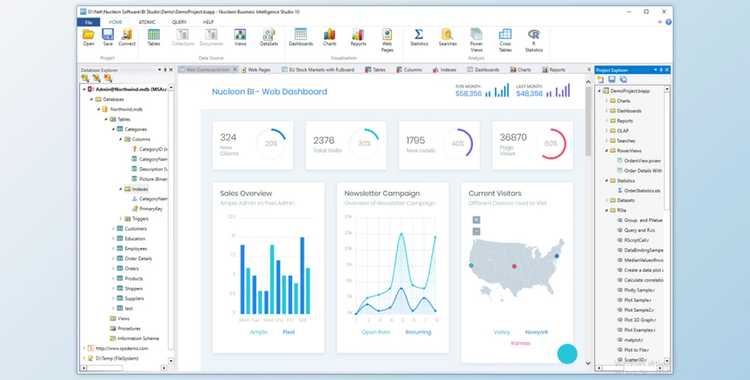This screenshot has height=380, width=750.
Task: Expand the Customers table node
Action: 113,229
